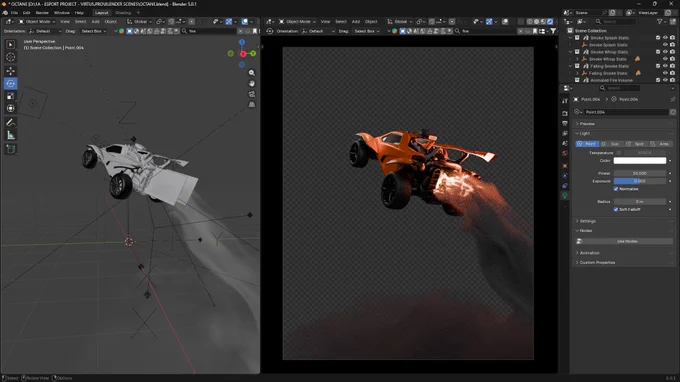Toggle the Soft Falloff checkbox

click(616, 209)
